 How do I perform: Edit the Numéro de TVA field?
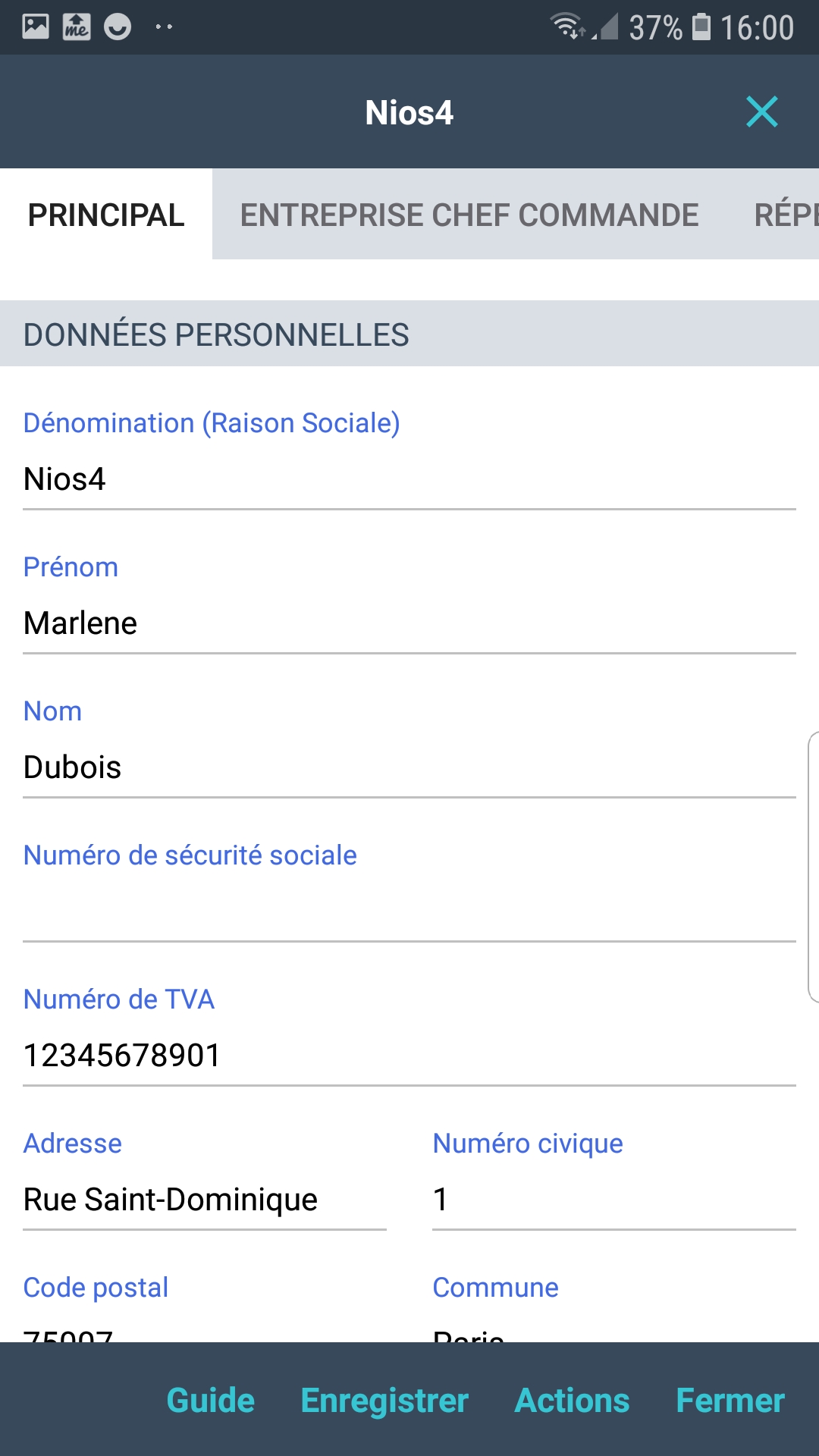coord(409,1056)
